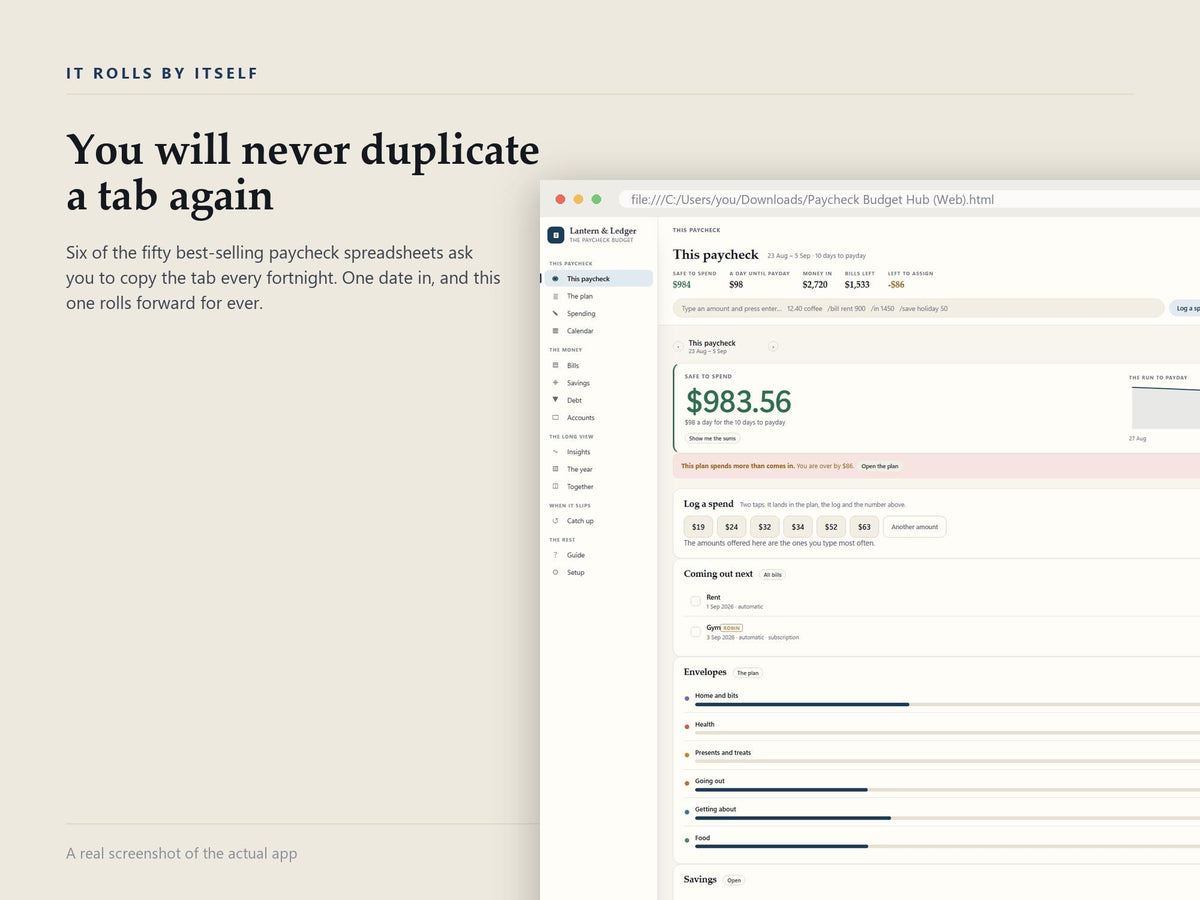Click The plan pill beside Envelopes

coord(747,673)
